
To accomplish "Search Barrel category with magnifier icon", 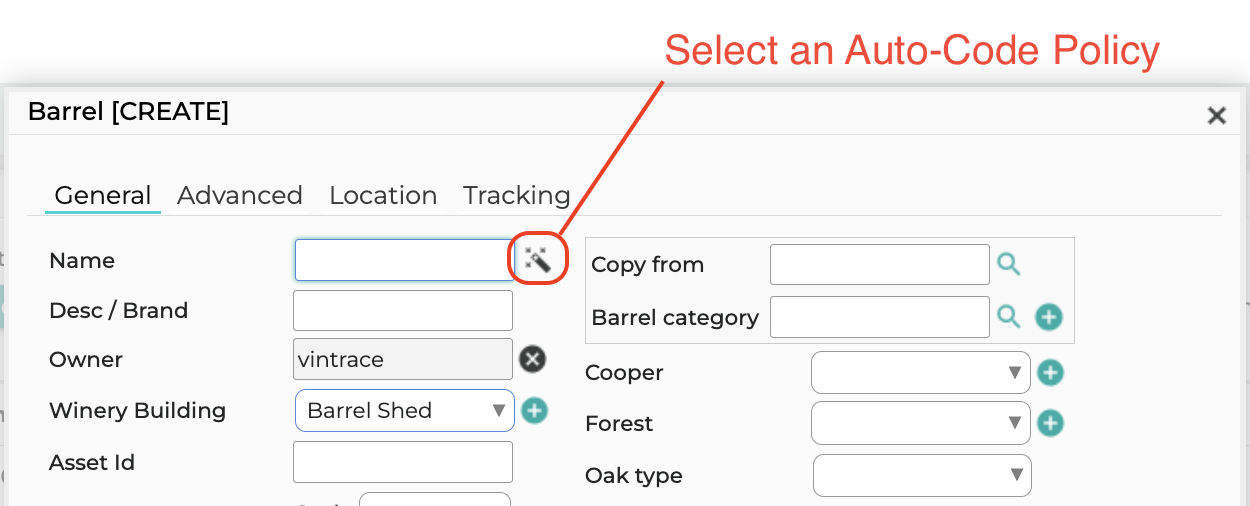I will 1009,317.
